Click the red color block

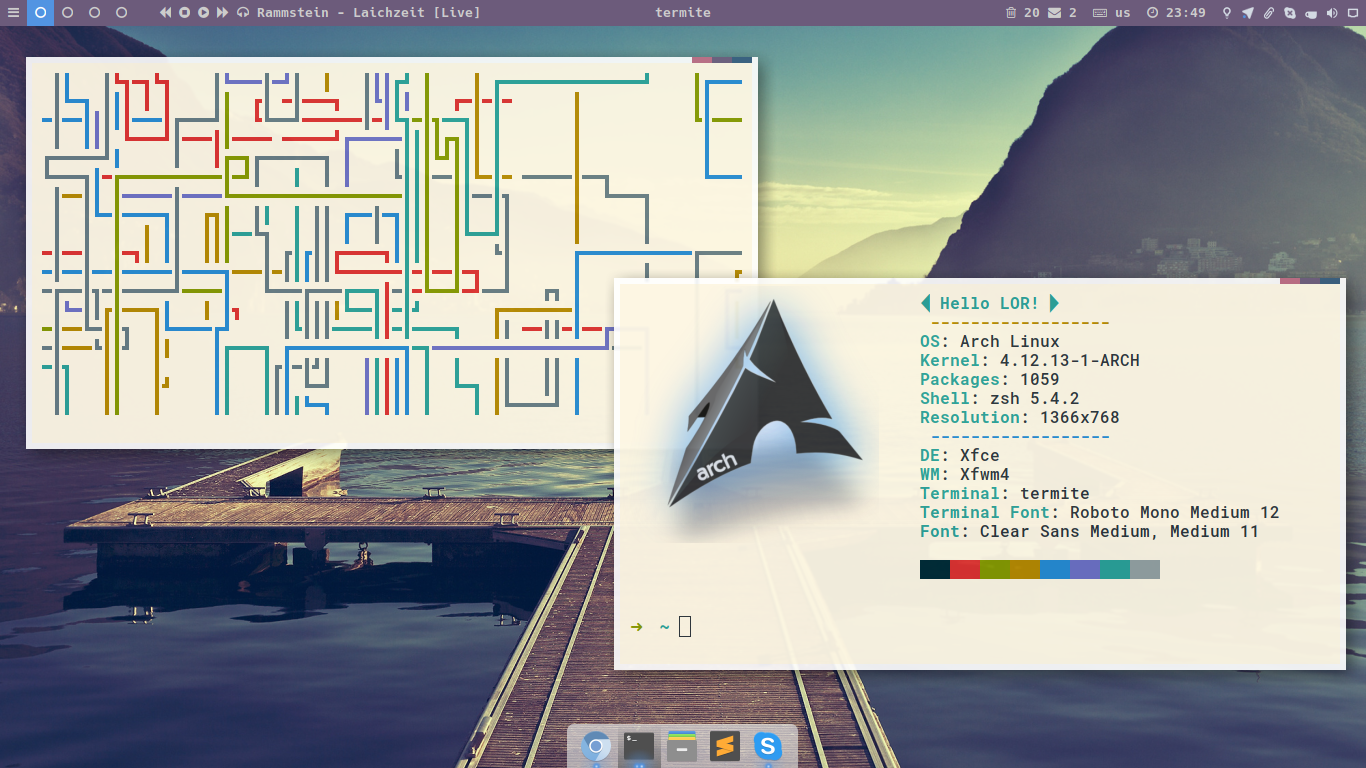tap(965, 569)
